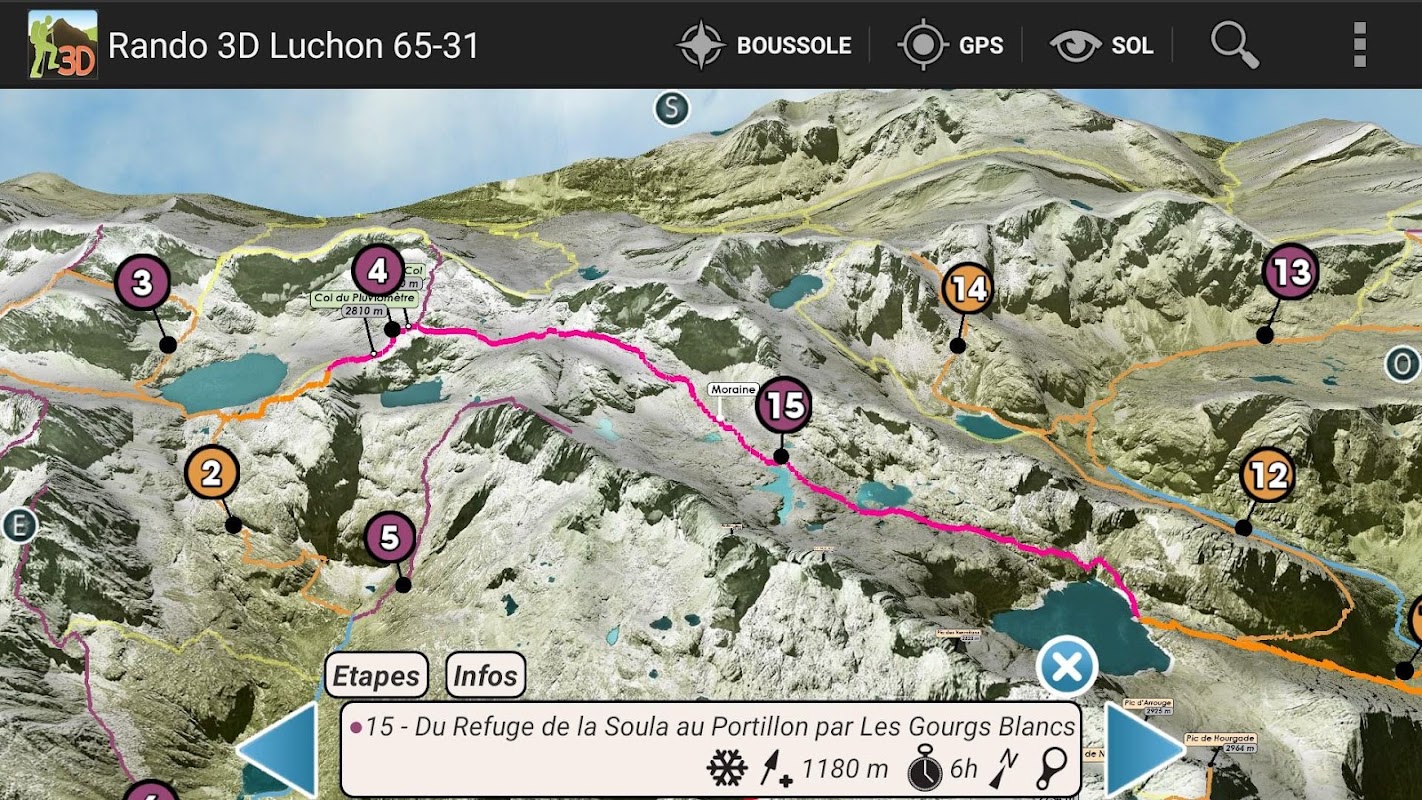This screenshot has width=1422, height=800.
Task: Select route marker 14 on map
Action: (968, 289)
